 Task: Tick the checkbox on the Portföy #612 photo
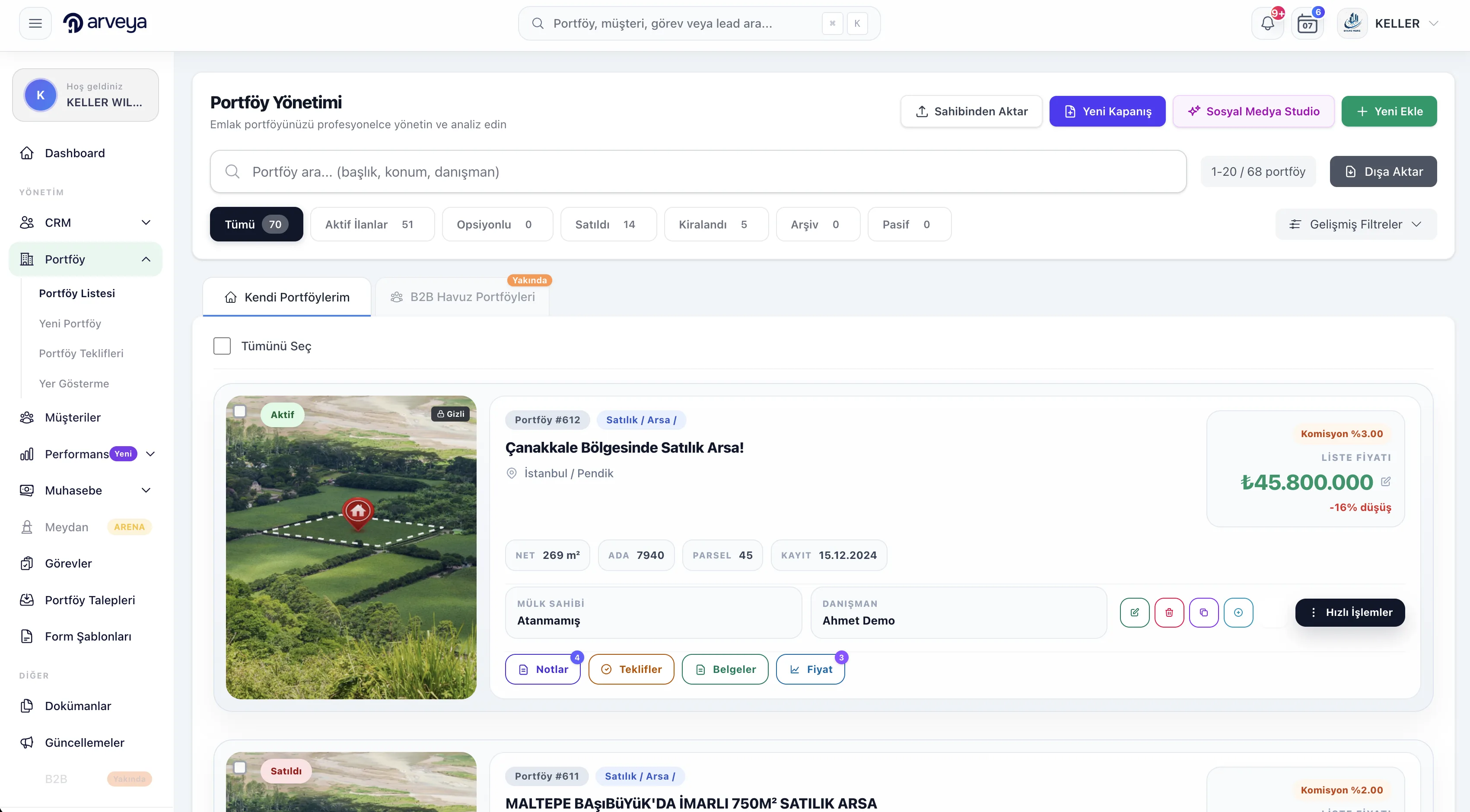240,411
